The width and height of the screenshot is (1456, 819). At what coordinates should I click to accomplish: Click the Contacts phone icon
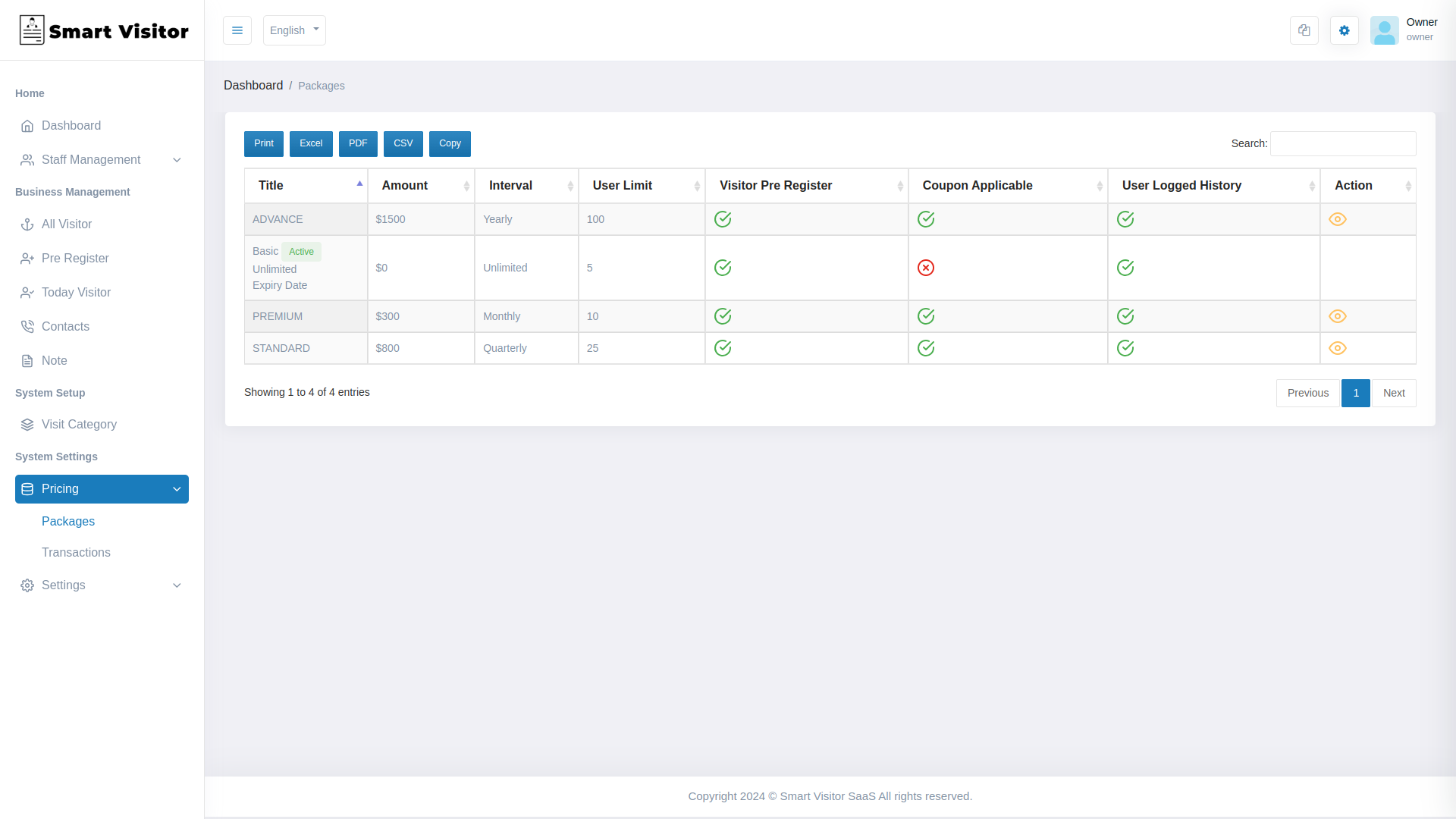click(27, 327)
